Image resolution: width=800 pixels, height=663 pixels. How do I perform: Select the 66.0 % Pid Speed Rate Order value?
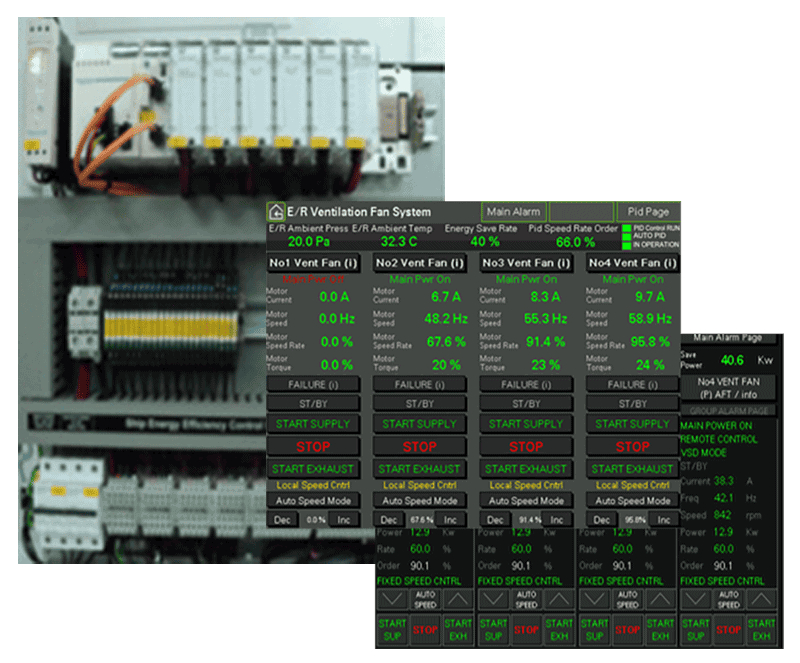click(x=575, y=242)
